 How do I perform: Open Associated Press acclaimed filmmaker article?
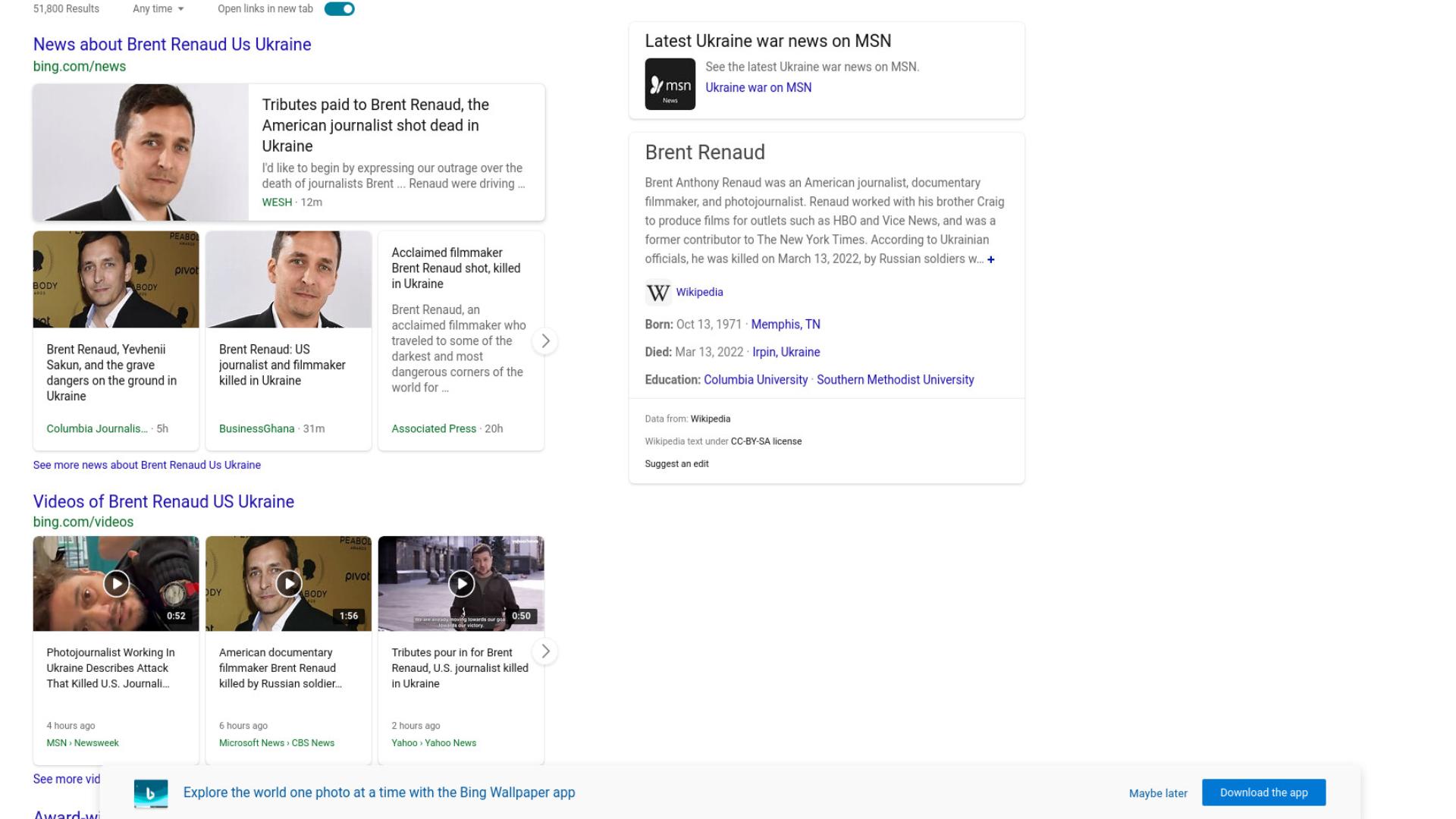pyautogui.click(x=456, y=268)
